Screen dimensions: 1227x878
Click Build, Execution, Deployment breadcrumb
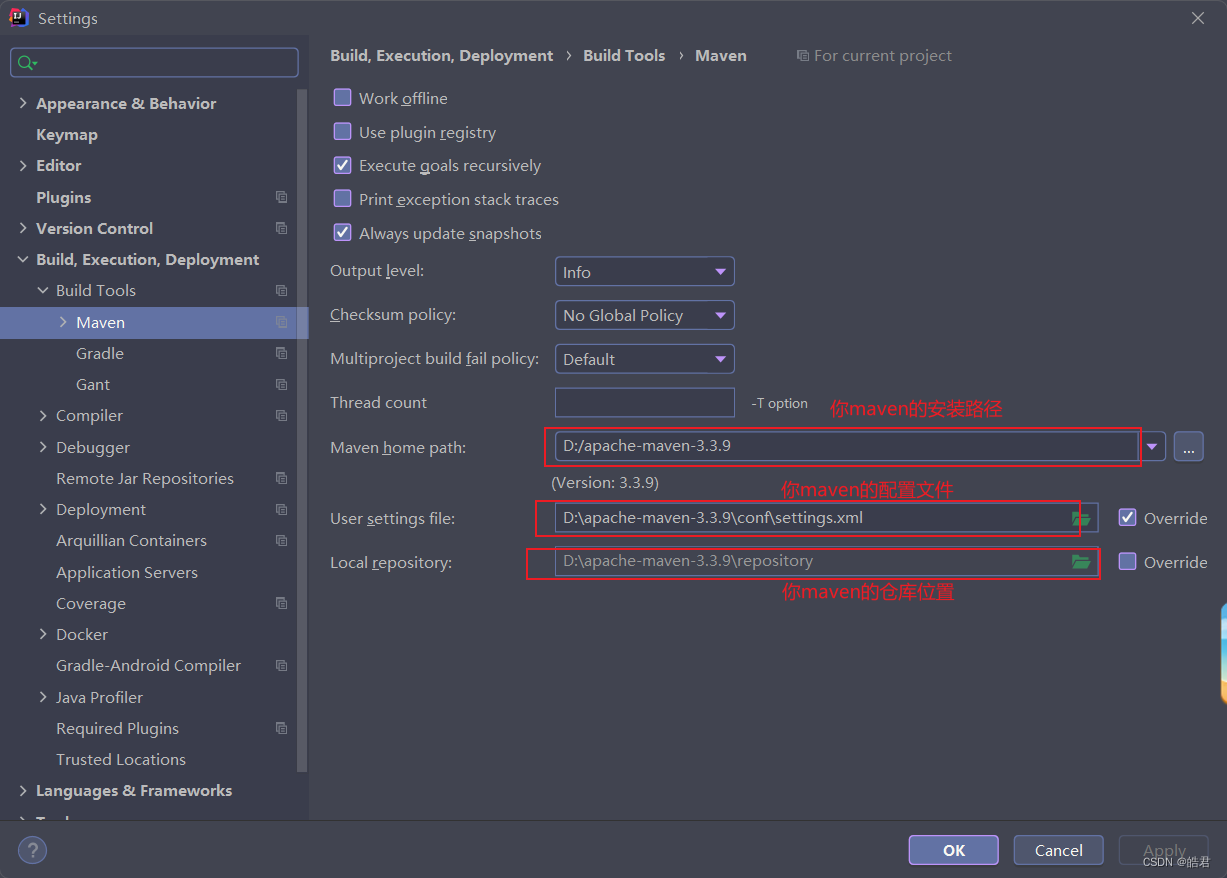[x=441, y=56]
